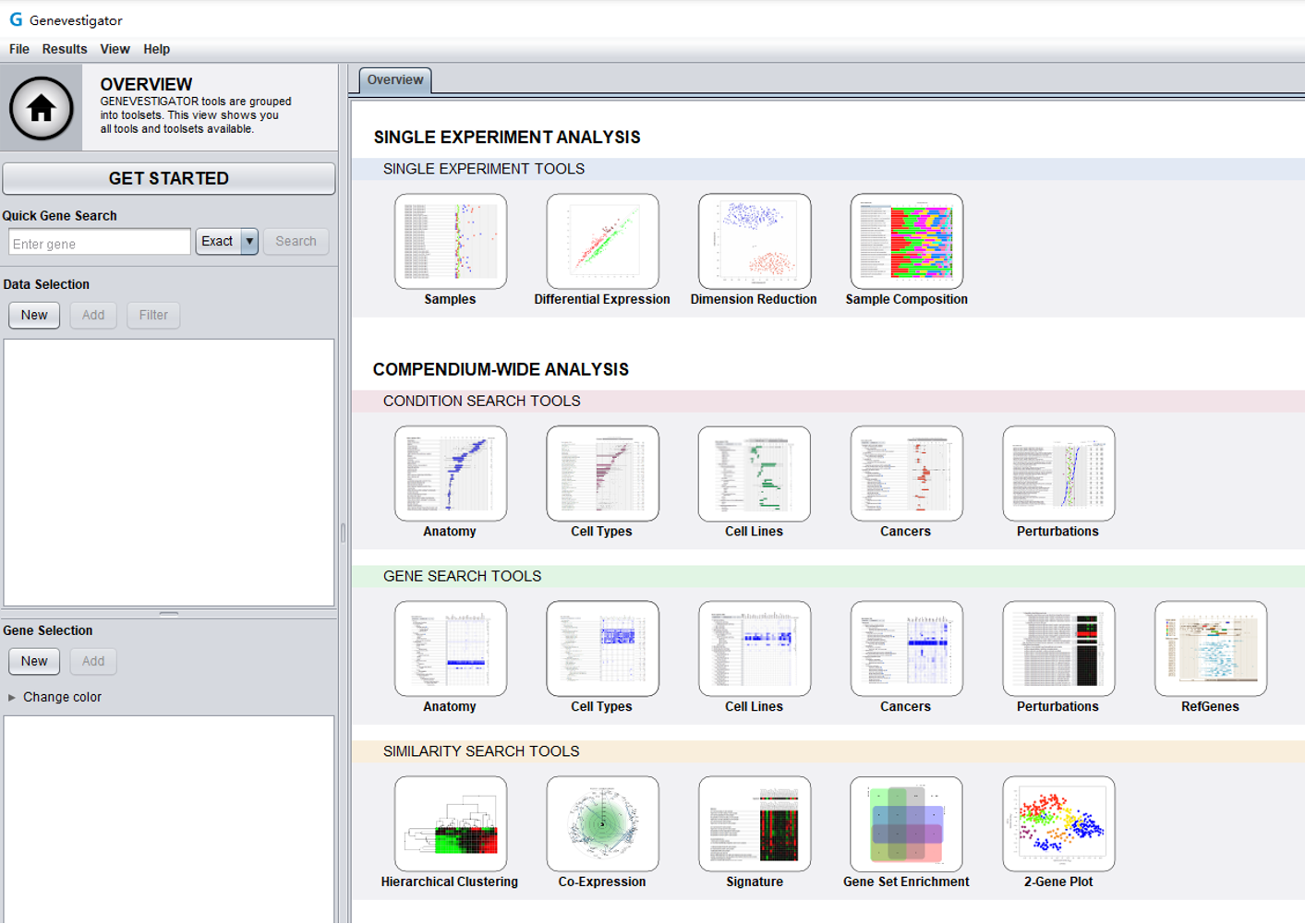Viewport: 1305px width, 924px height.
Task: Open the Exact match type dropdown
Action: (226, 242)
